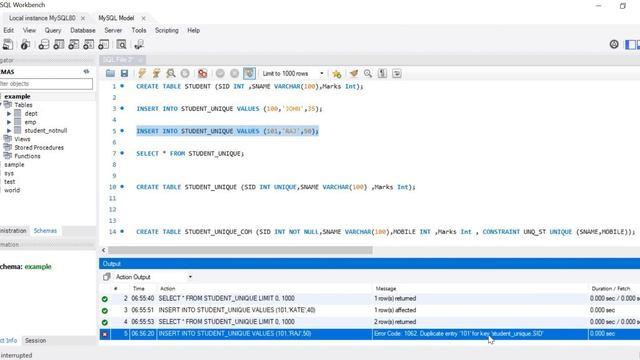The width and height of the screenshot is (640, 360).
Task: Select the Views node under example
Action: click(x=22, y=139)
